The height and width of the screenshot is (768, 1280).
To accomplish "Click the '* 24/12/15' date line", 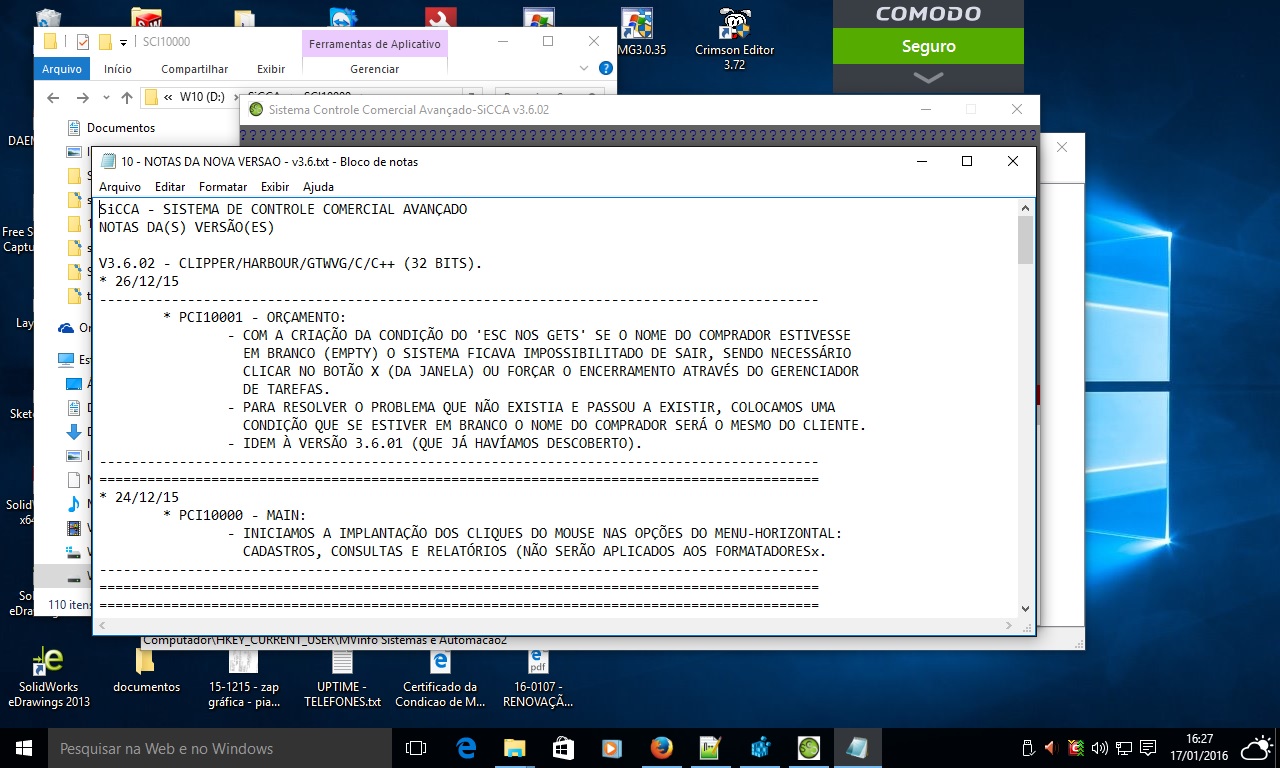I will coord(139,497).
